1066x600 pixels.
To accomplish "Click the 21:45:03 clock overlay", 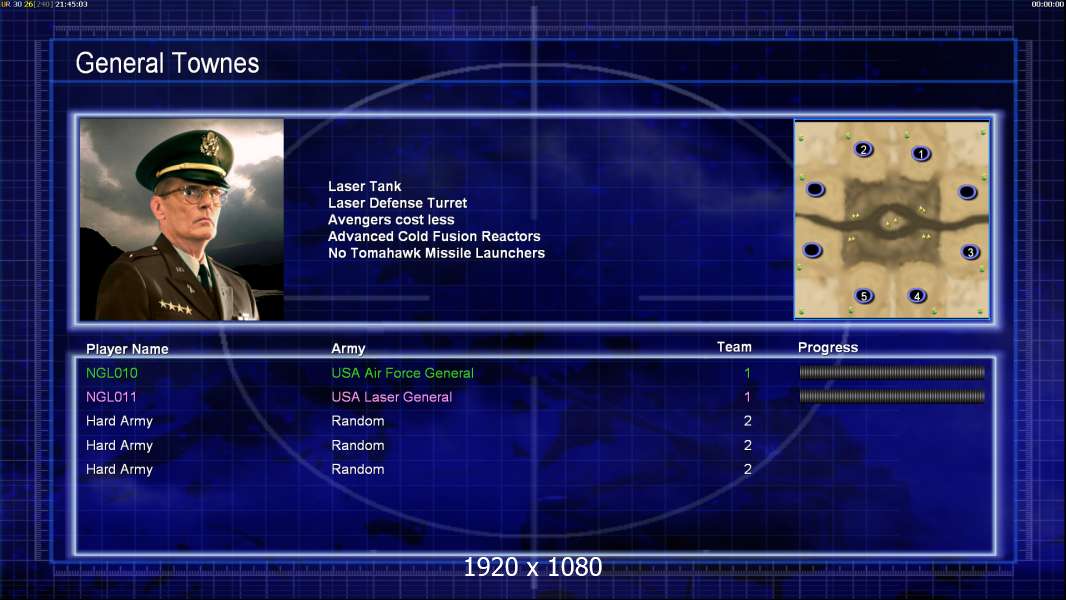I will (71, 4).
